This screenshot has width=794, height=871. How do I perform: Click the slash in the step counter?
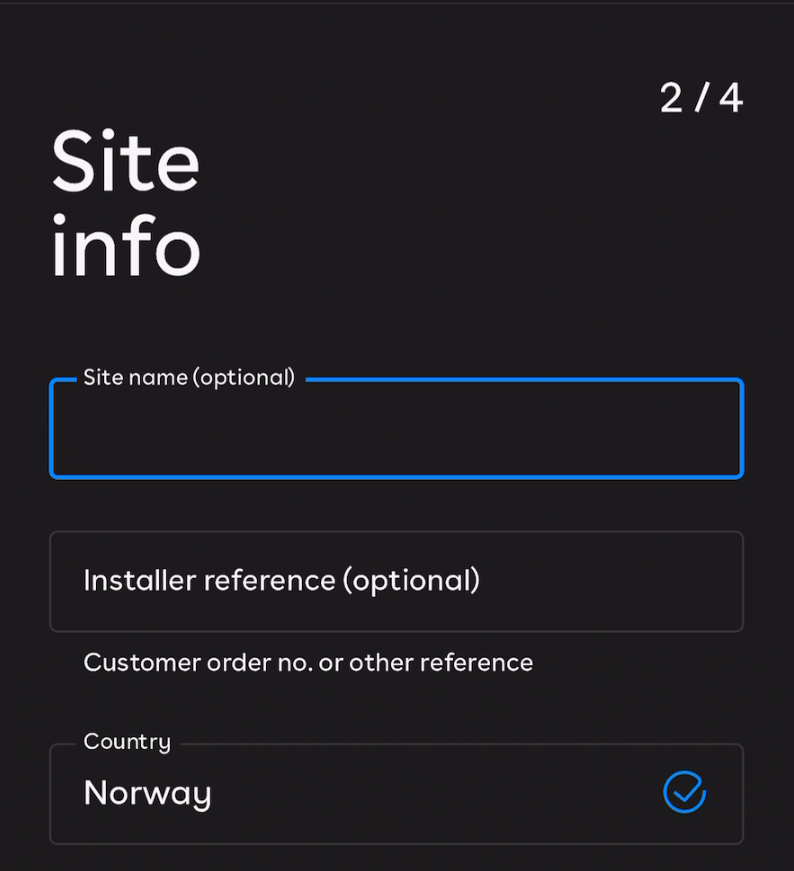702,98
